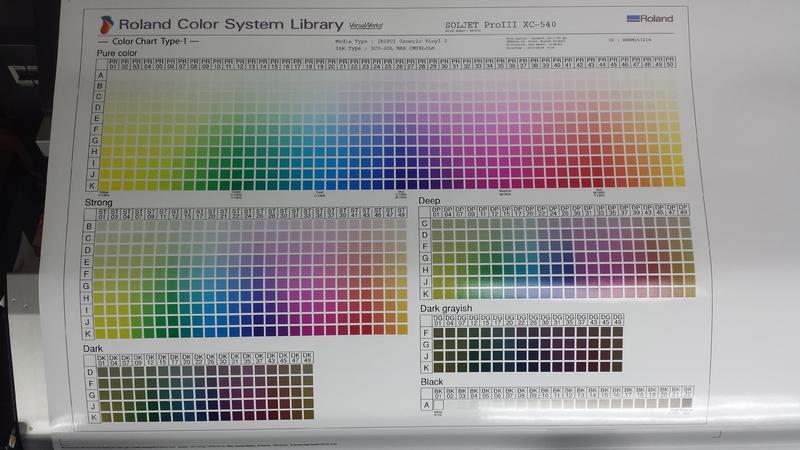
Task: Click row label K in Dark chart
Action: [93, 417]
